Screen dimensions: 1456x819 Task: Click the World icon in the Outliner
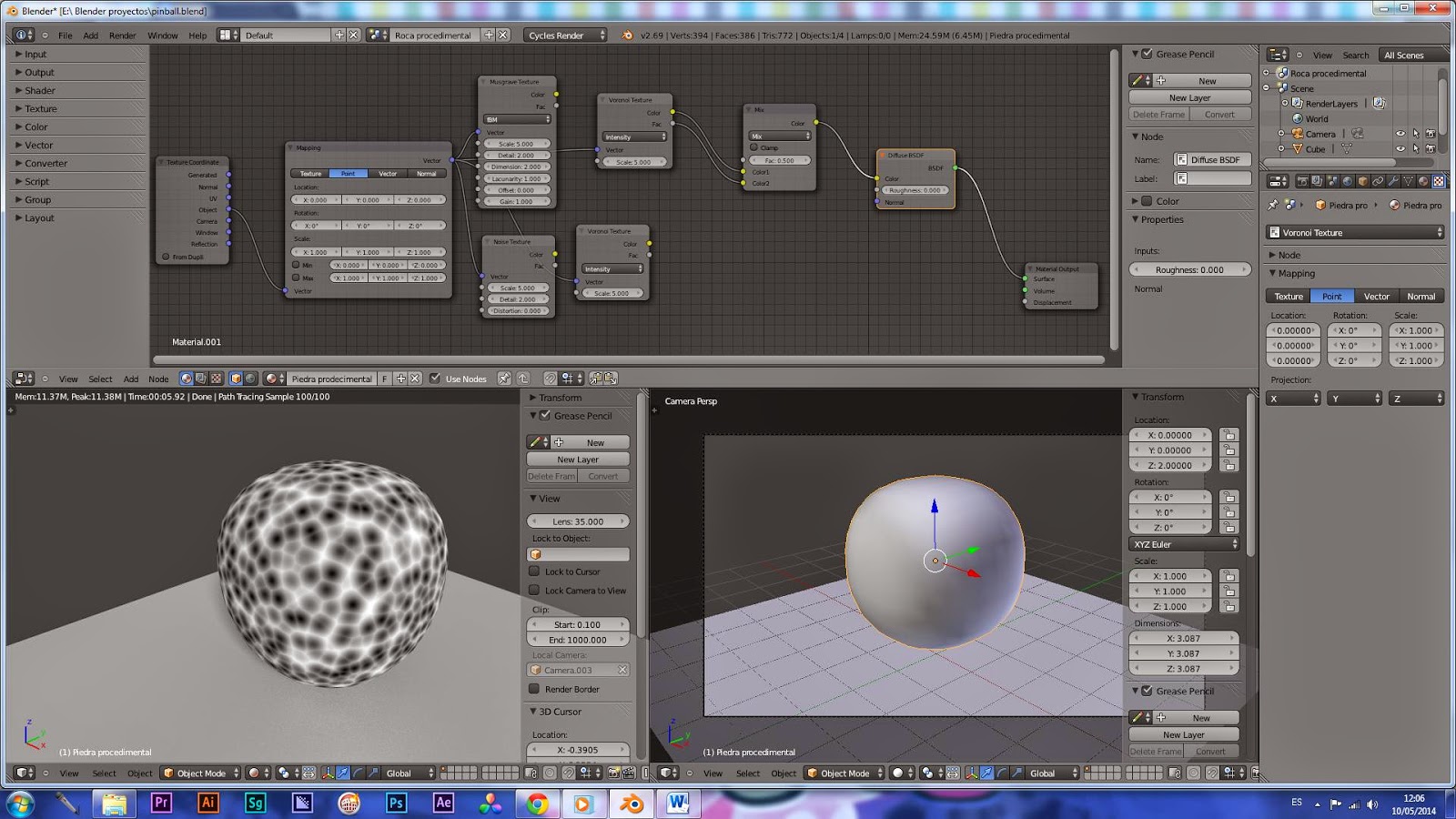pyautogui.click(x=1298, y=119)
